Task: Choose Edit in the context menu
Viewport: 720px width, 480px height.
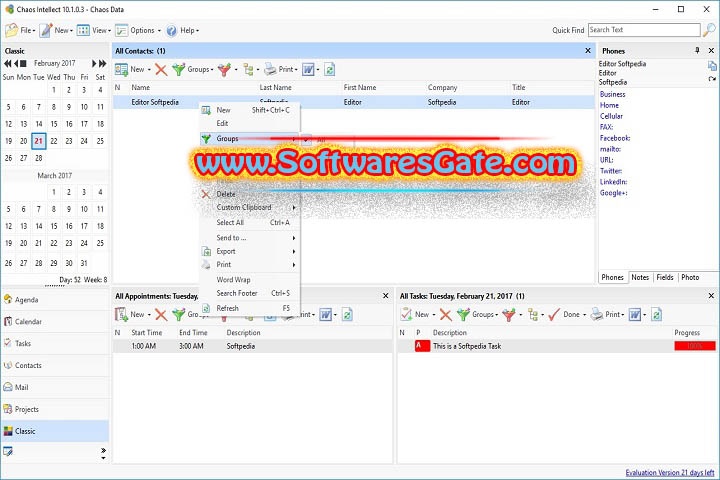Action: click(250, 124)
